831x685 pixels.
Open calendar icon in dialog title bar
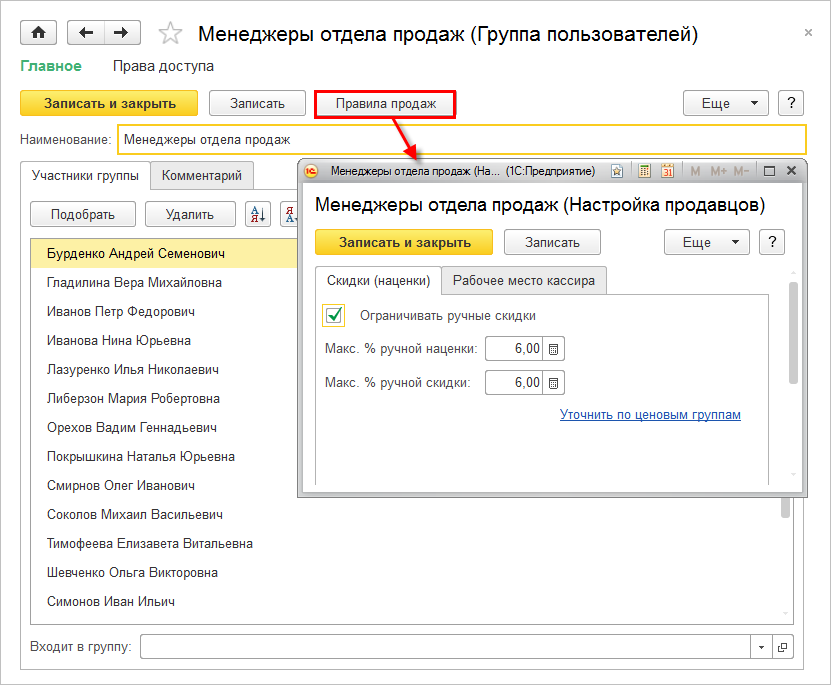[667, 171]
